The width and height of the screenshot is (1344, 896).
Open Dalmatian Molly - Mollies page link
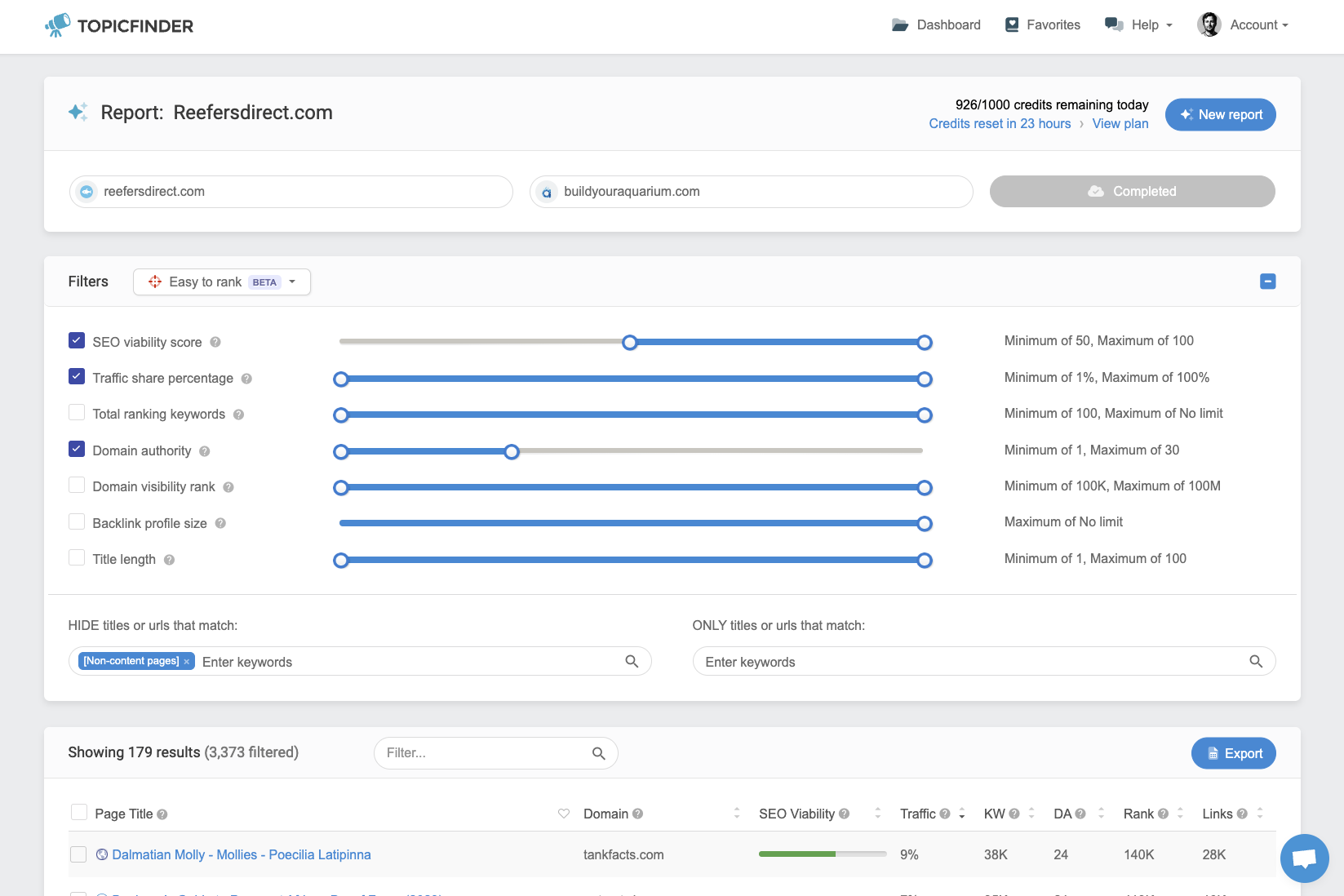(242, 854)
